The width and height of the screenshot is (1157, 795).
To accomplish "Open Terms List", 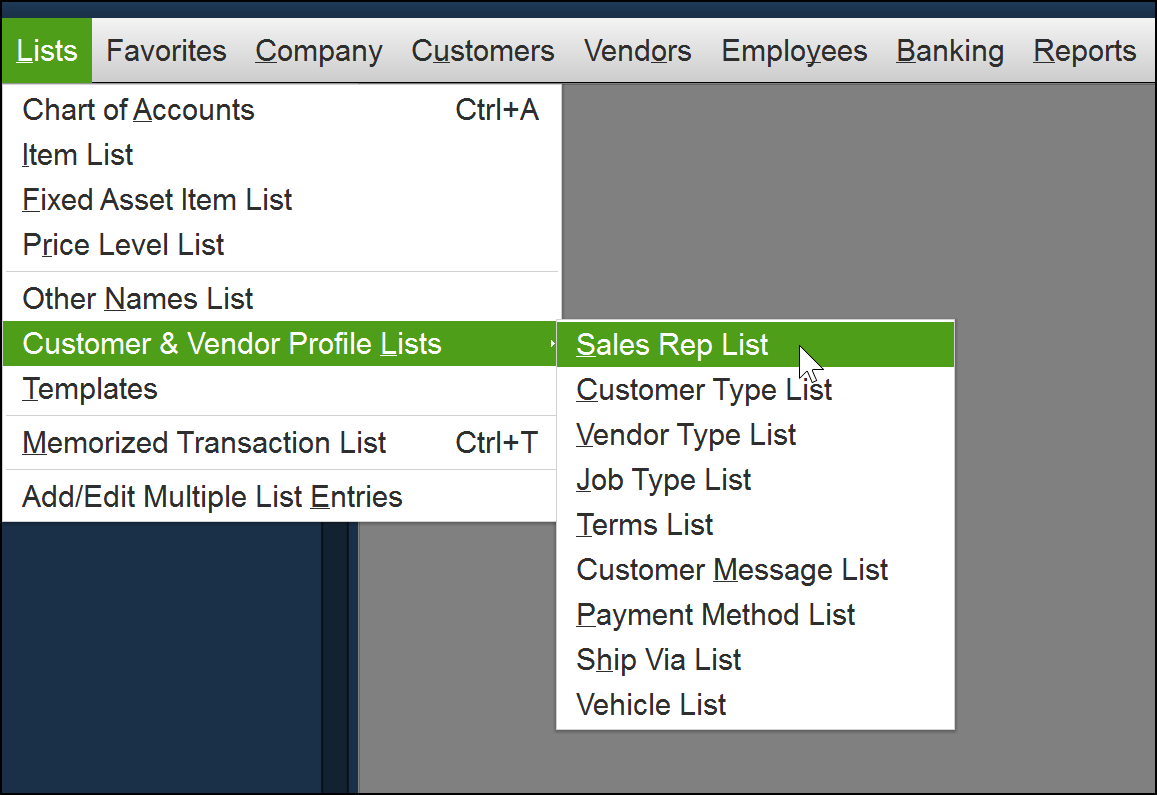I will pos(755,525).
